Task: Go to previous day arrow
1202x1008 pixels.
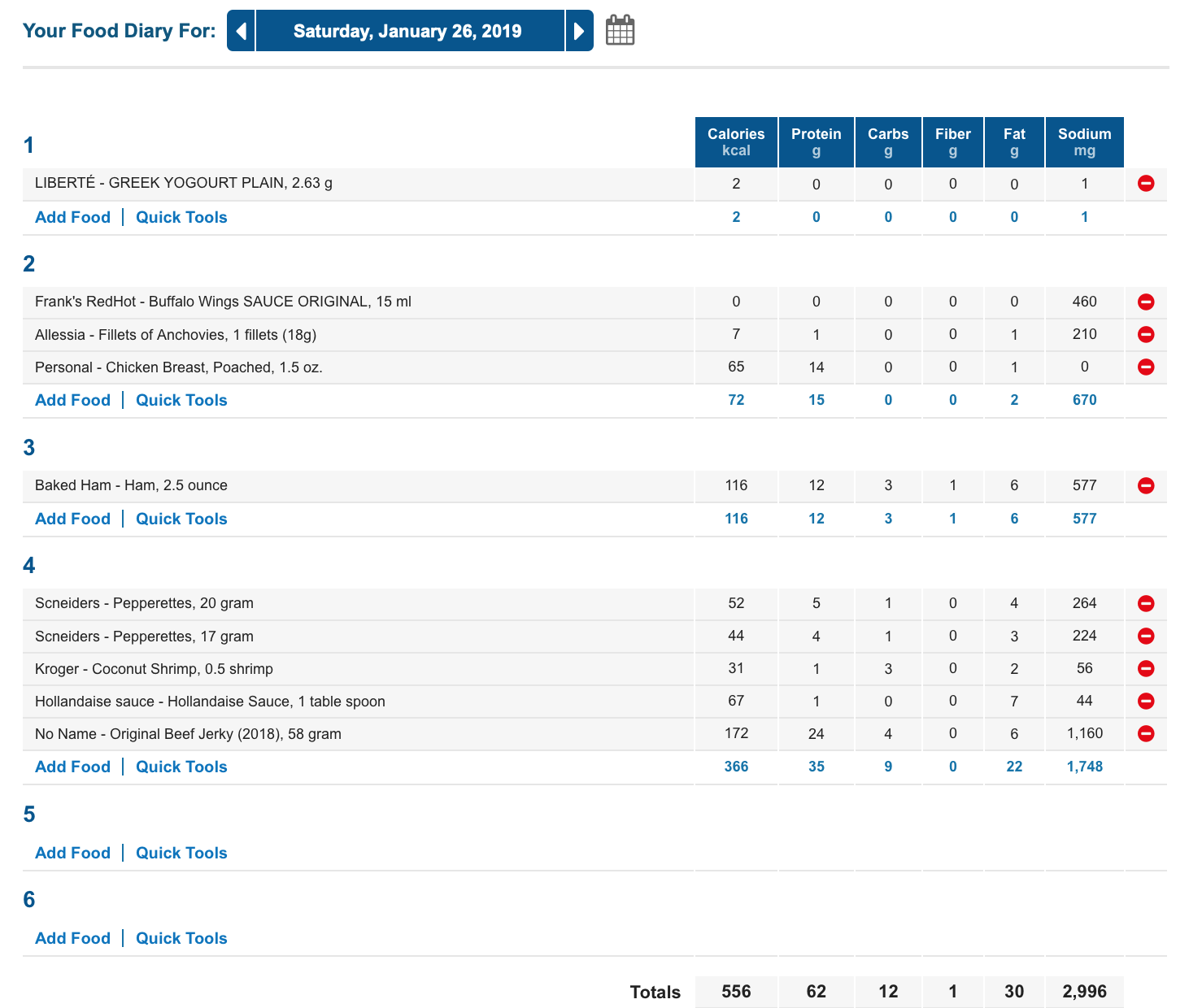Action: (x=241, y=31)
